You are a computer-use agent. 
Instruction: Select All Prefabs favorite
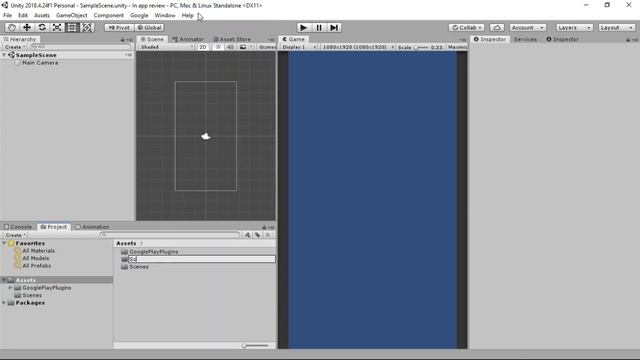(x=36, y=266)
